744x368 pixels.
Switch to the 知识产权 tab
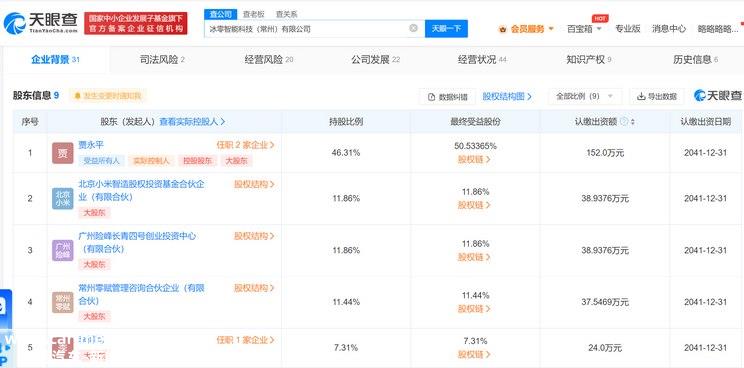[x=588, y=60]
